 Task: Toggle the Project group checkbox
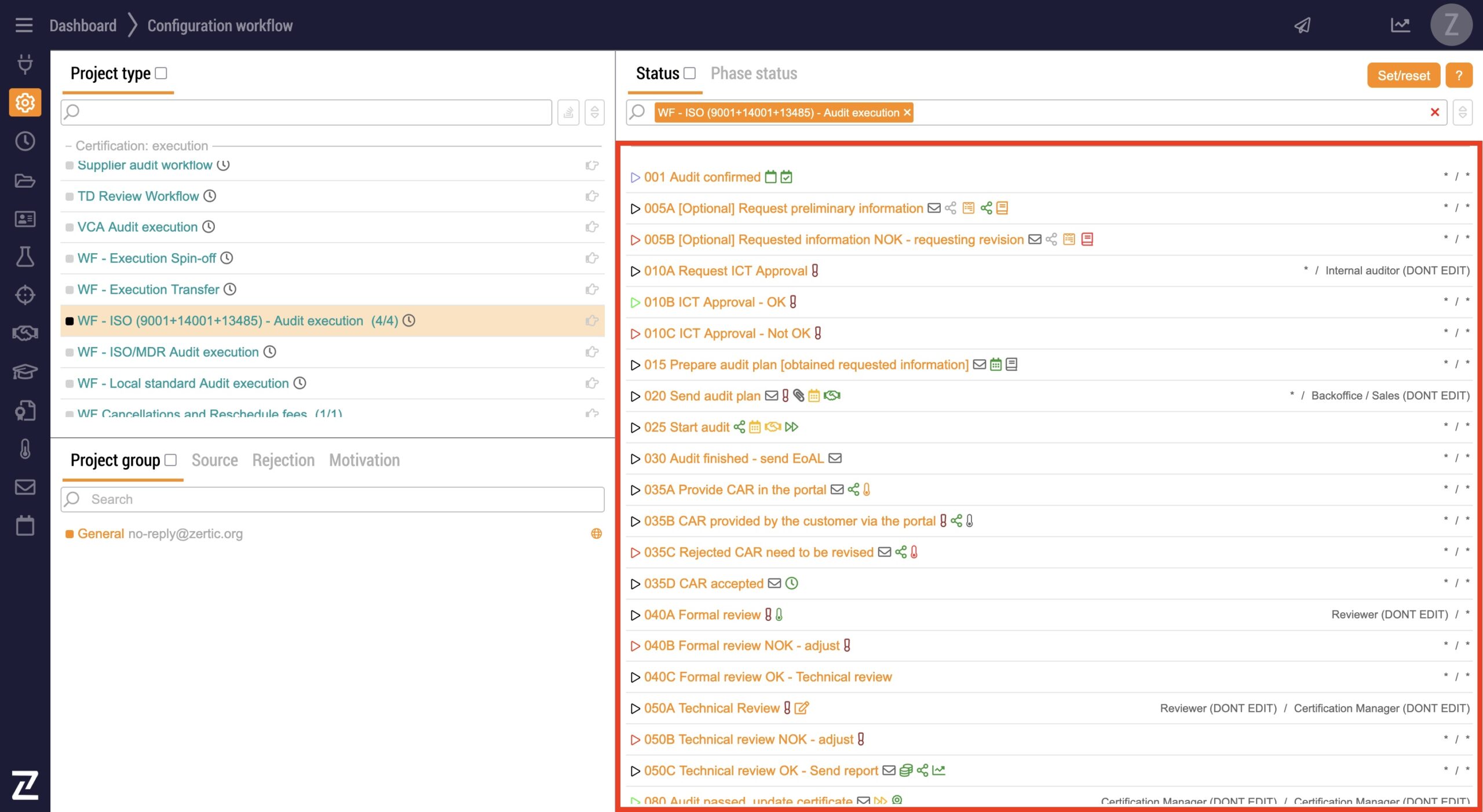click(171, 460)
